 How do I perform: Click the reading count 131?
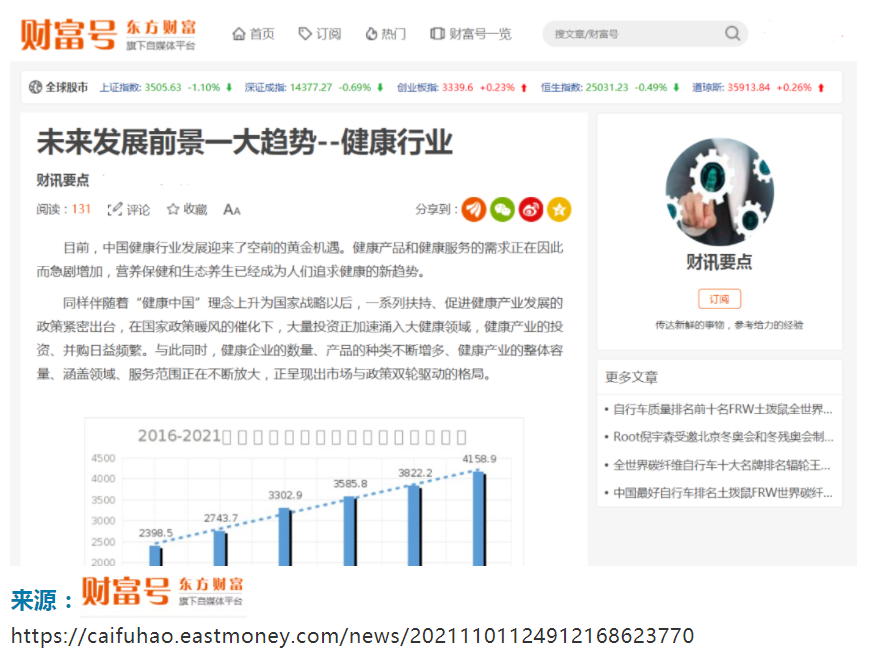tap(81, 209)
